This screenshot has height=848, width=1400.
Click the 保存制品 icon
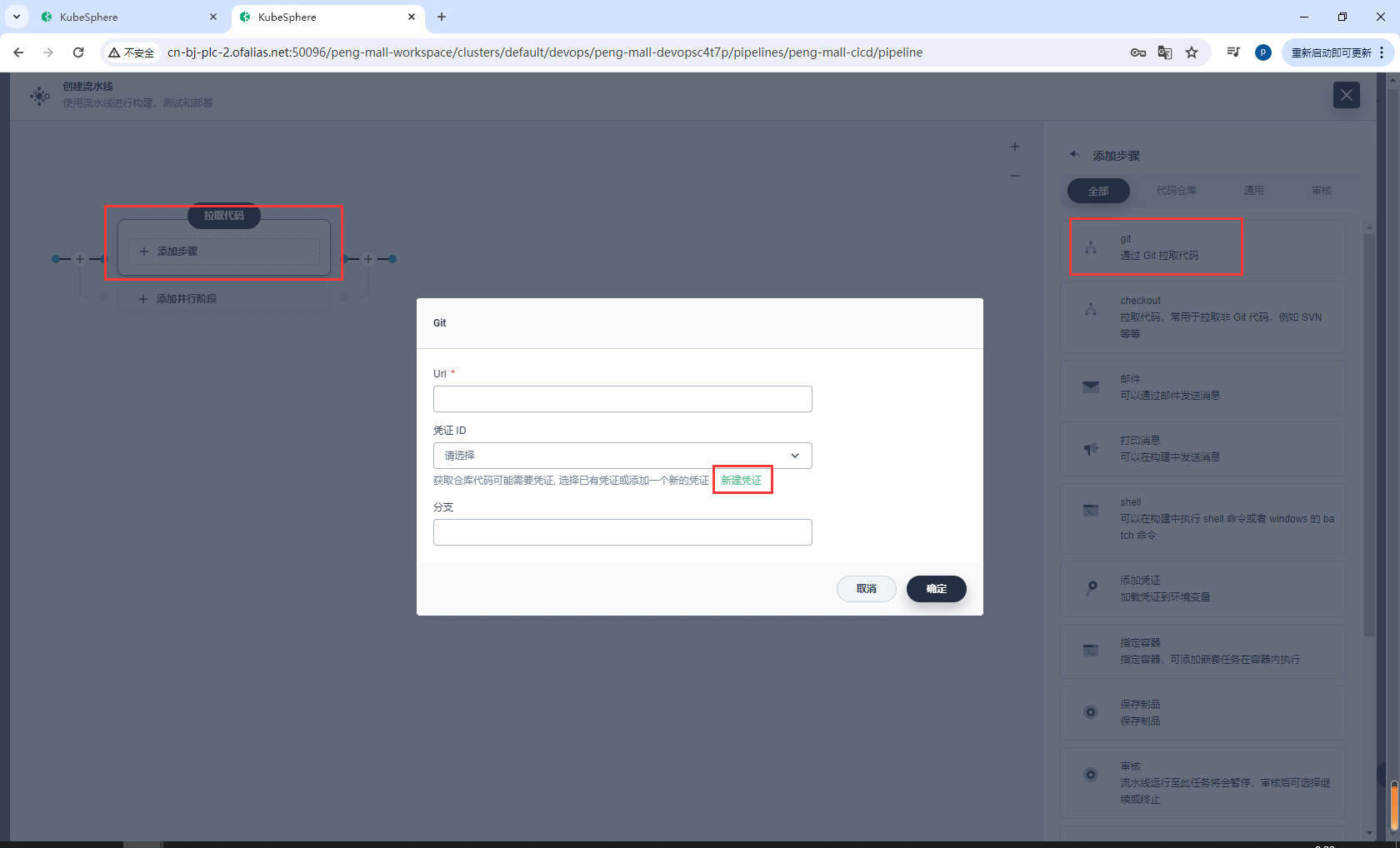tap(1091, 712)
